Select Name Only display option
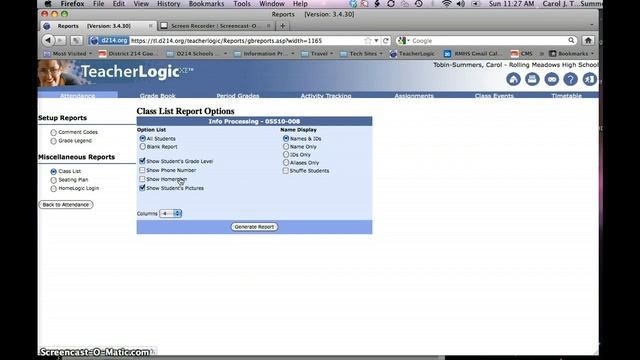This screenshot has width=640, height=360. coord(286,146)
